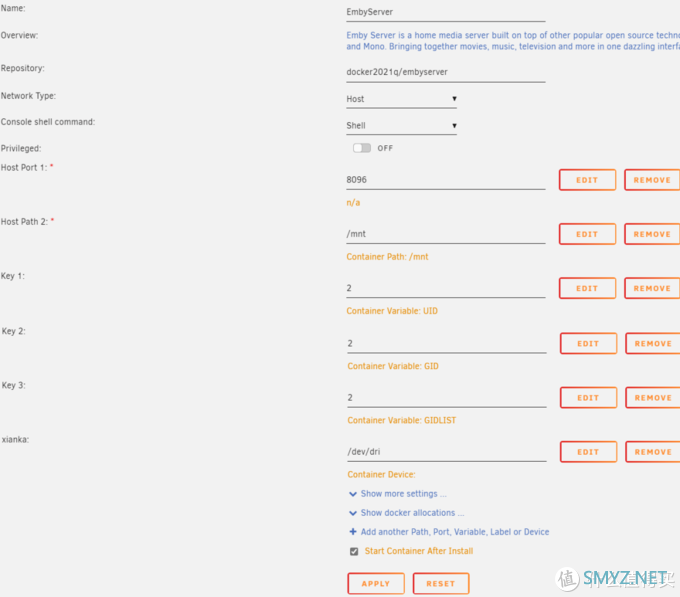Expand Show more settings
The width and height of the screenshot is (680, 597).
coord(398,494)
